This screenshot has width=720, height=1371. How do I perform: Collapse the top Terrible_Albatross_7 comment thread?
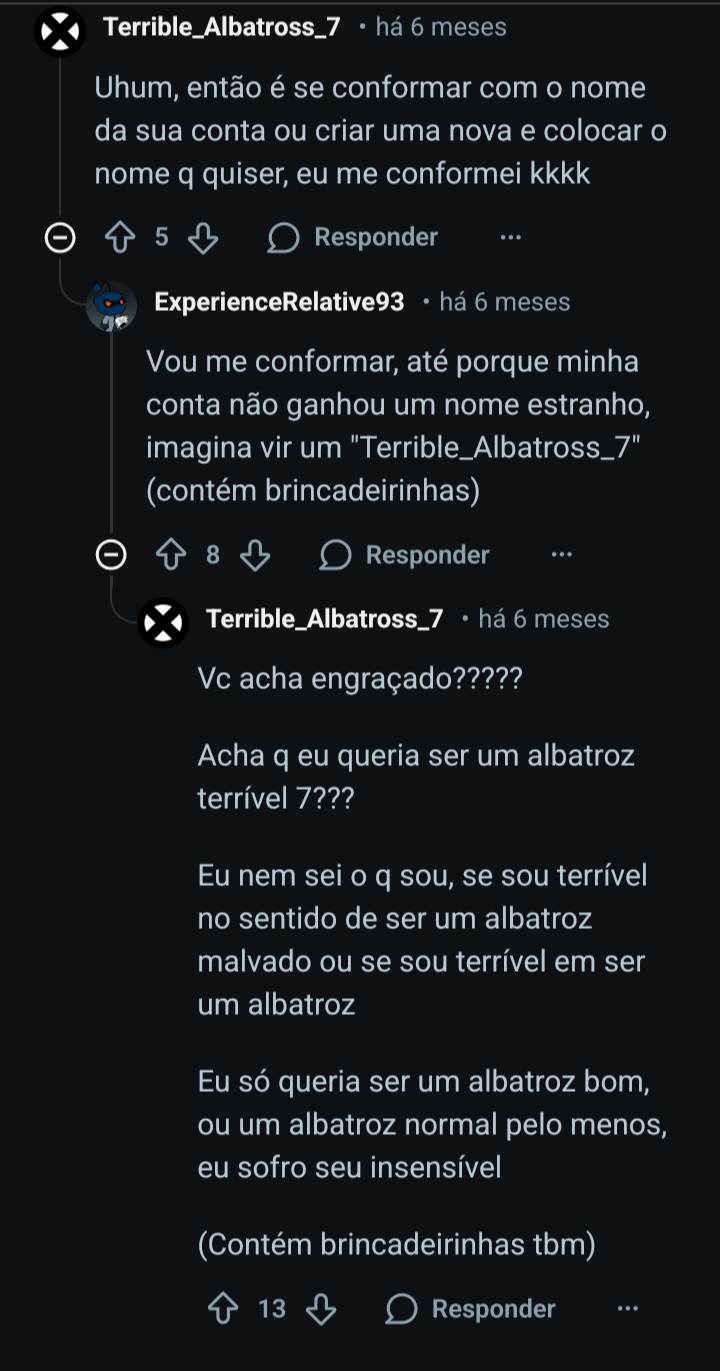tap(61, 238)
